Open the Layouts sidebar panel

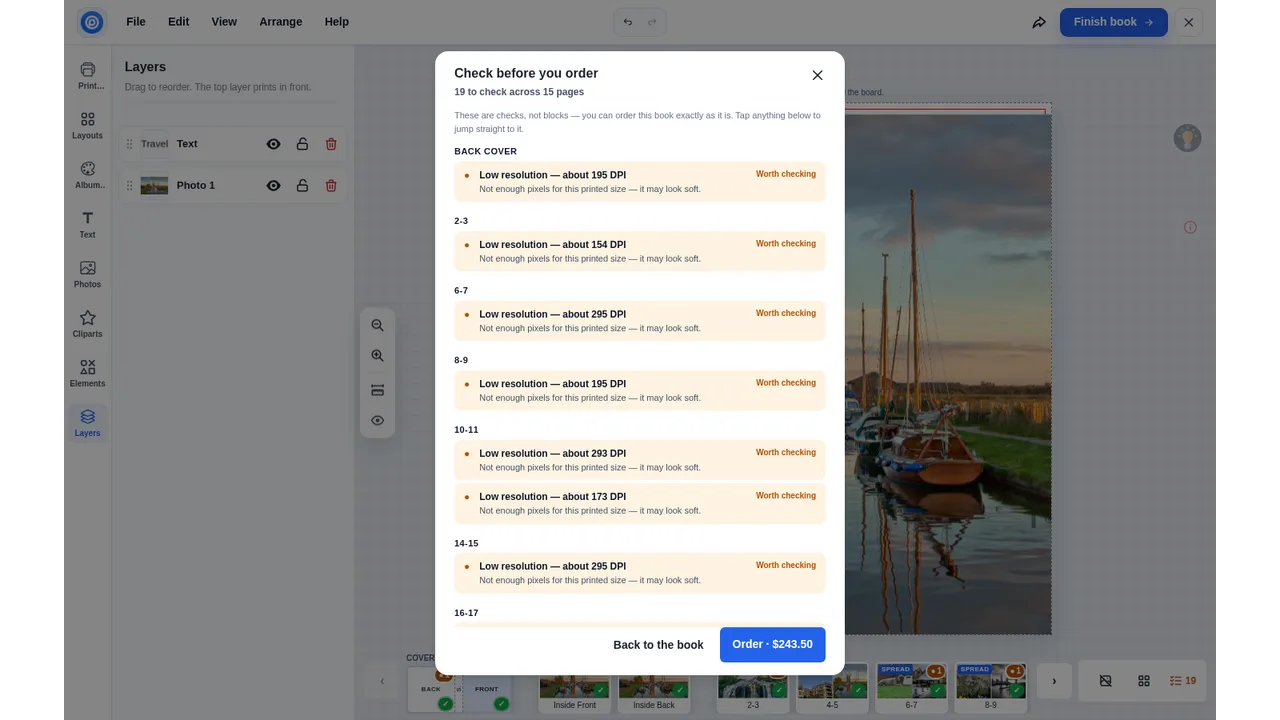click(x=88, y=125)
